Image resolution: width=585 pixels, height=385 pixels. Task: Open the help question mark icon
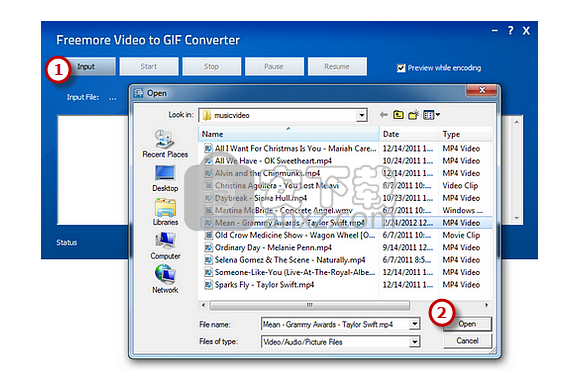click(x=510, y=31)
